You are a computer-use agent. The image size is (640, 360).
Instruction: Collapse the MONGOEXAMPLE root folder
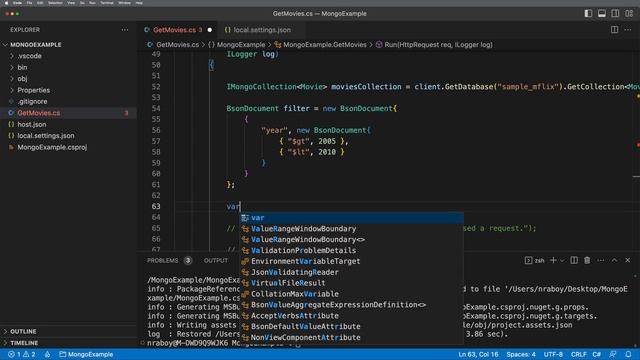(x=36, y=44)
